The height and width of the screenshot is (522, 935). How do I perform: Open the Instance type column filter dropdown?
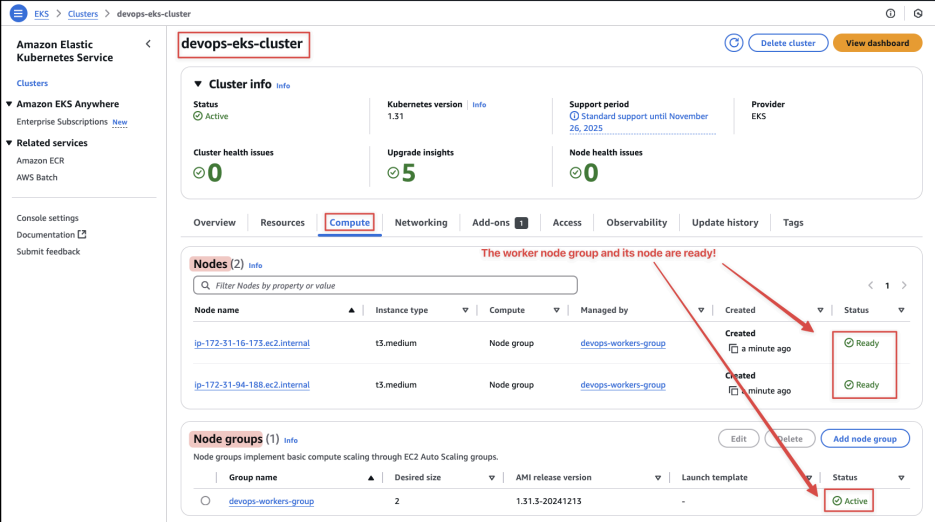(465, 310)
